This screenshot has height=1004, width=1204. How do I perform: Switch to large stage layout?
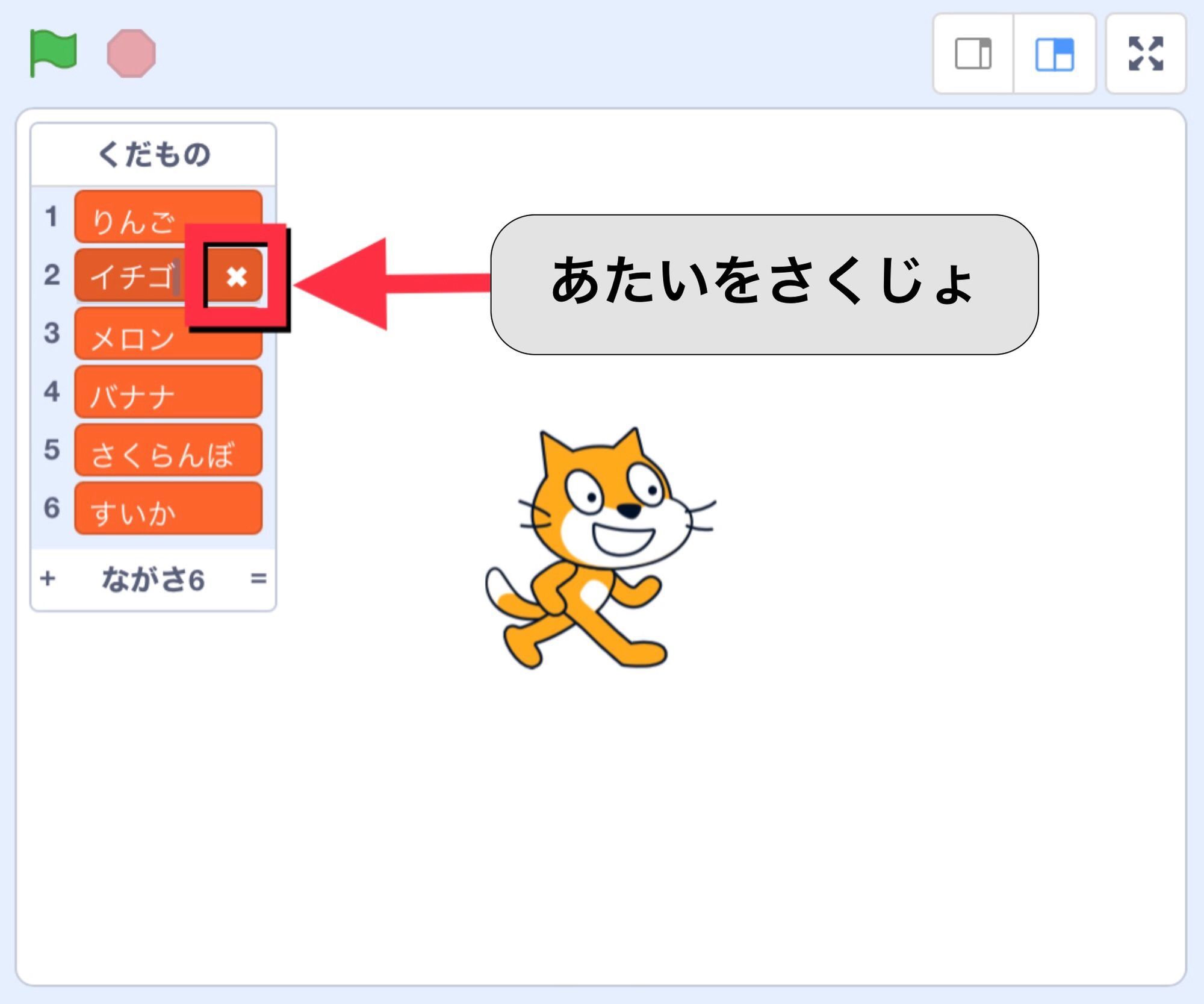[x=1055, y=54]
